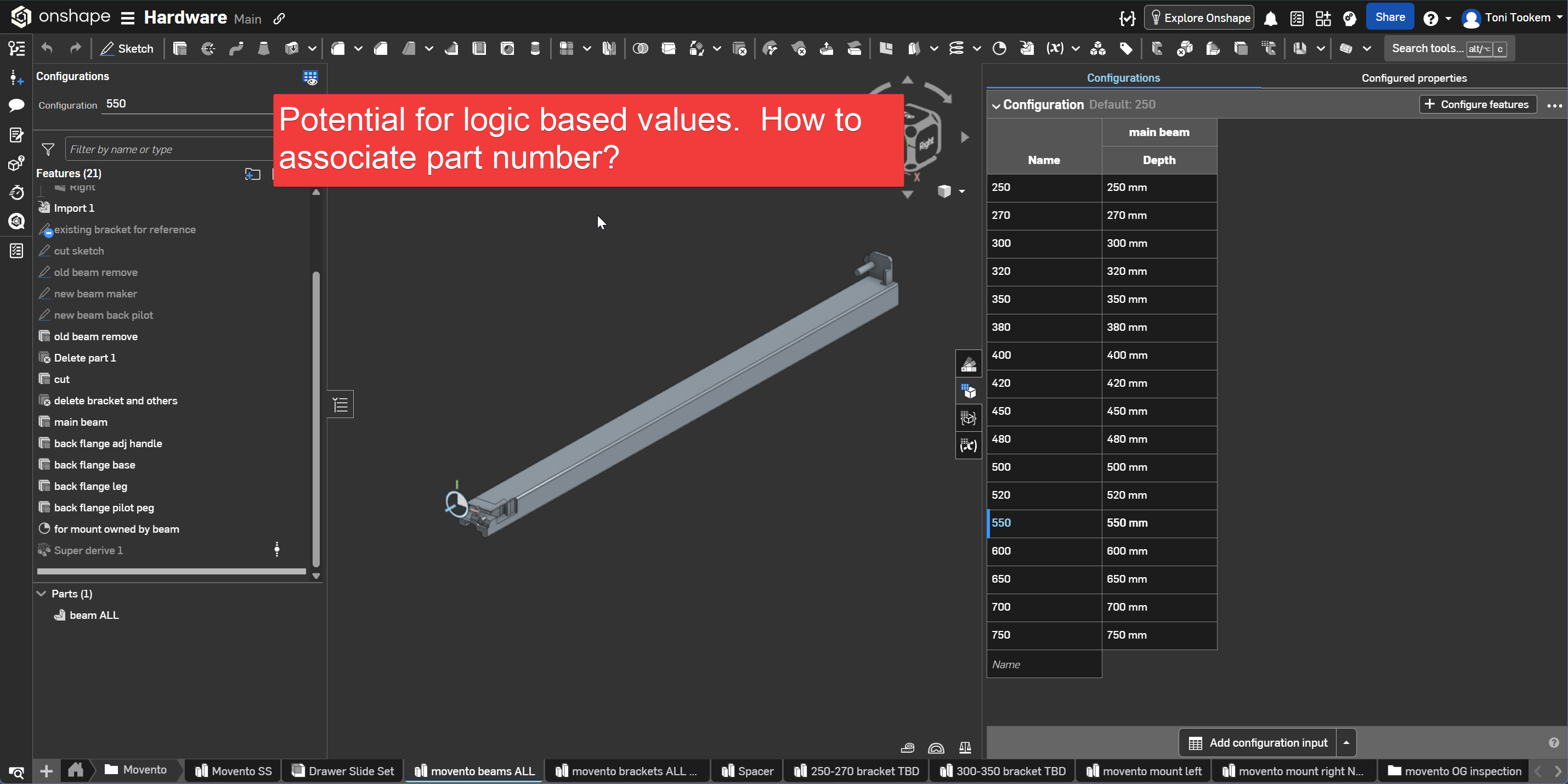This screenshot has width=1568, height=784.
Task: Click the mass properties scale icon
Action: pos(965,747)
